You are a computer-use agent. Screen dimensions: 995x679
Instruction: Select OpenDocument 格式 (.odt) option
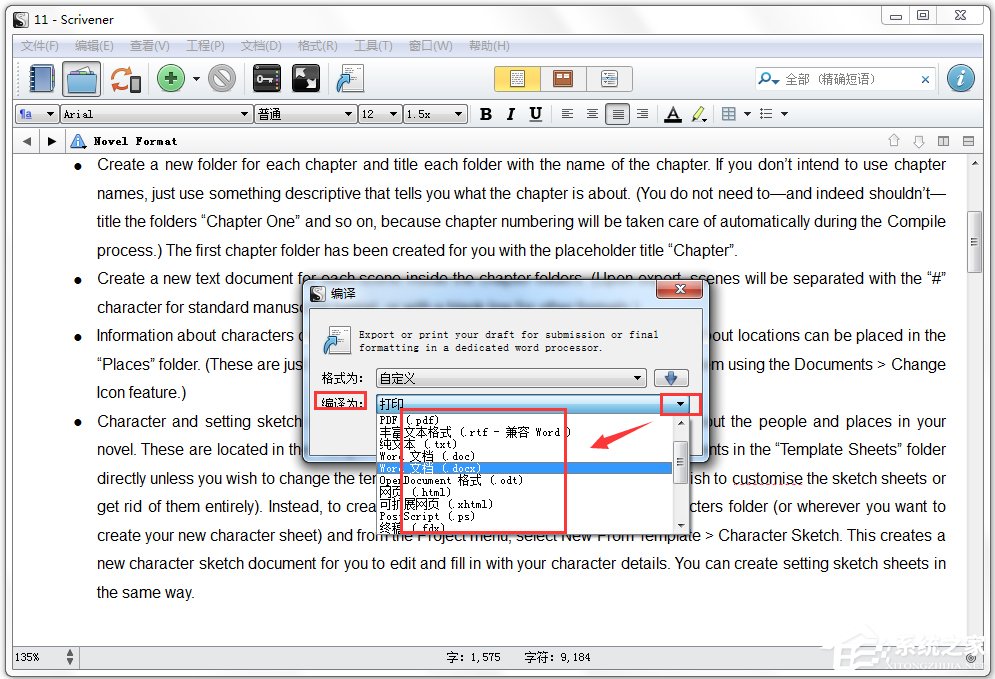[525, 480]
